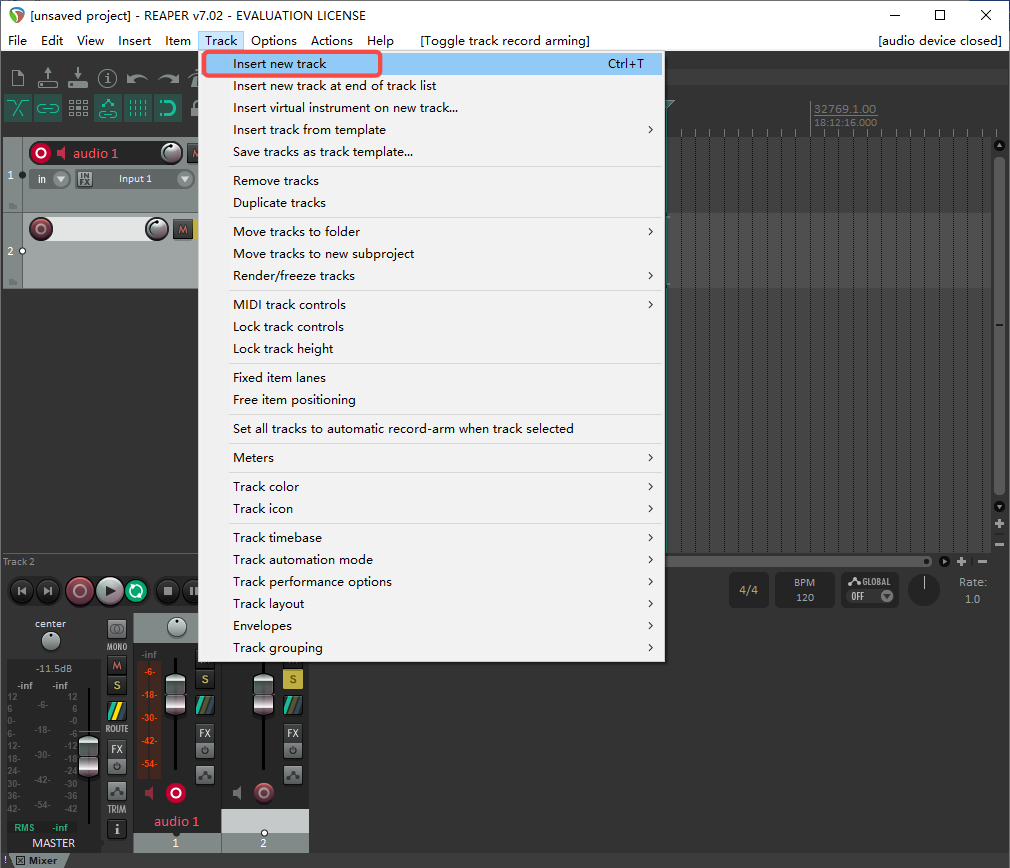Open envelope button on track 2 mixer strip

point(292,775)
